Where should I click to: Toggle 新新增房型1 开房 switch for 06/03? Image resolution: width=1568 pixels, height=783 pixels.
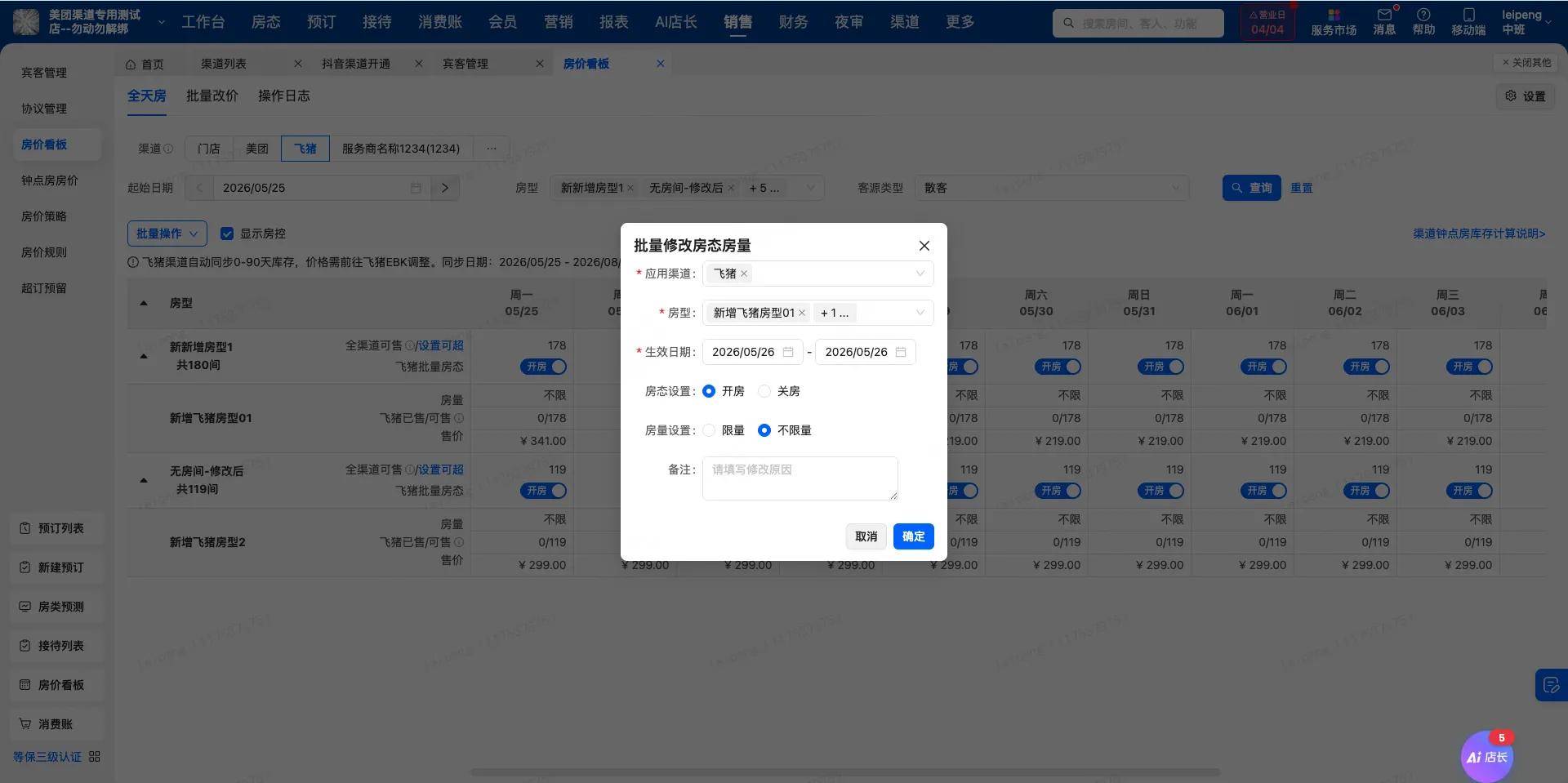[x=1469, y=367]
